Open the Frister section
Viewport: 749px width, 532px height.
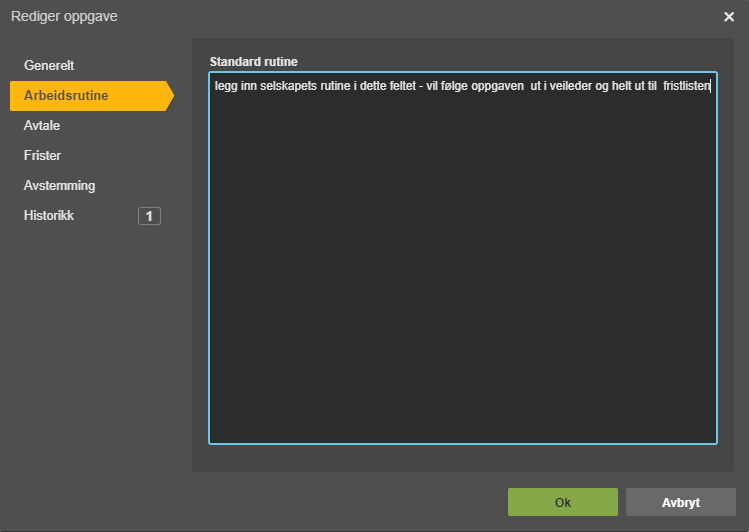(43, 156)
